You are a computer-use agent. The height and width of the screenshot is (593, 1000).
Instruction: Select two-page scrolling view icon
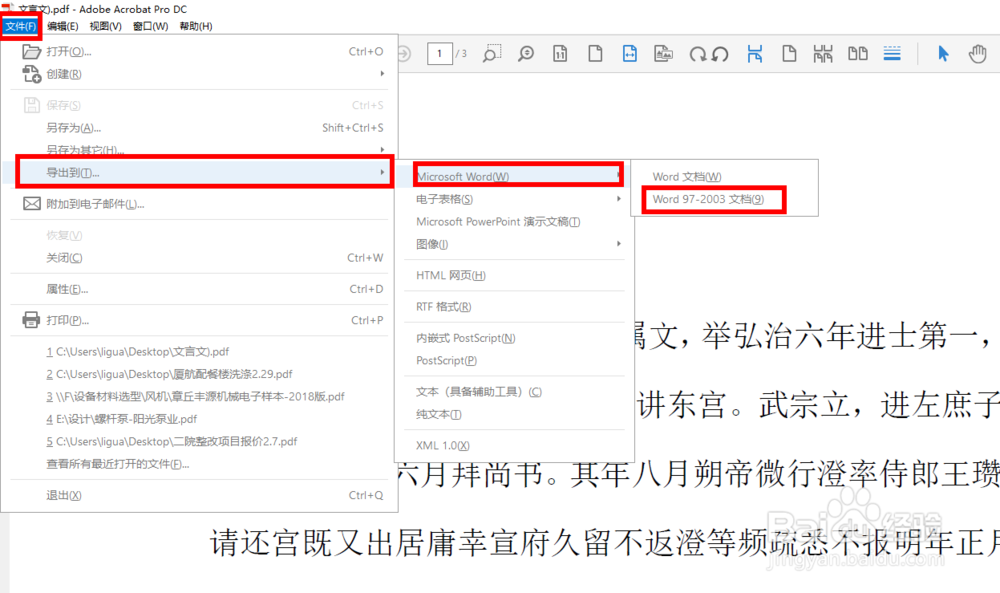[823, 54]
